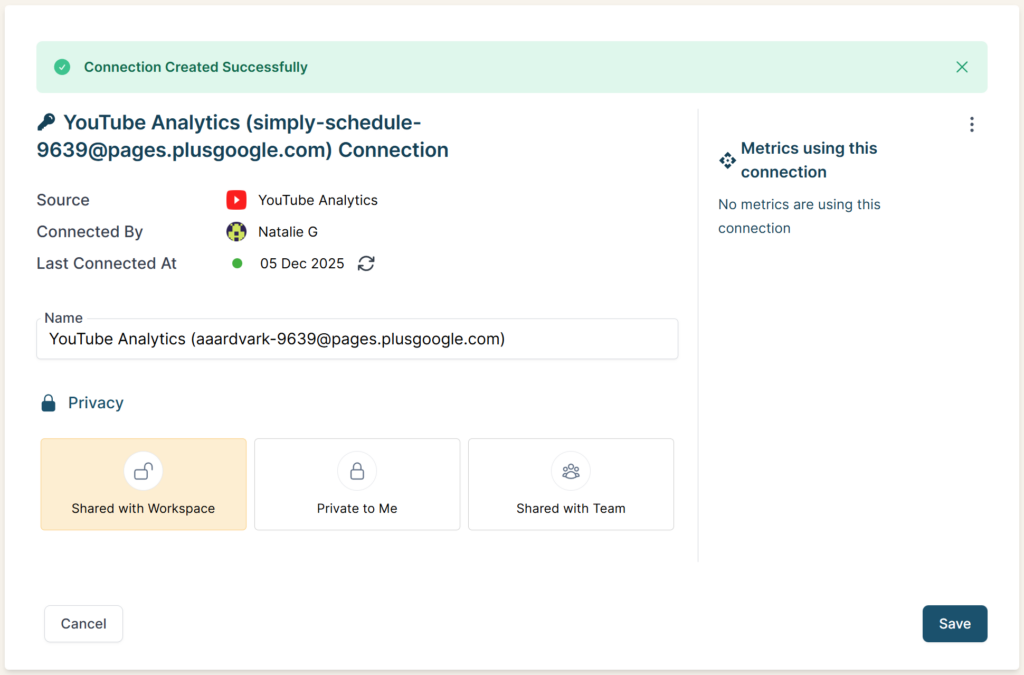Click the green connection status dot

coord(237,264)
